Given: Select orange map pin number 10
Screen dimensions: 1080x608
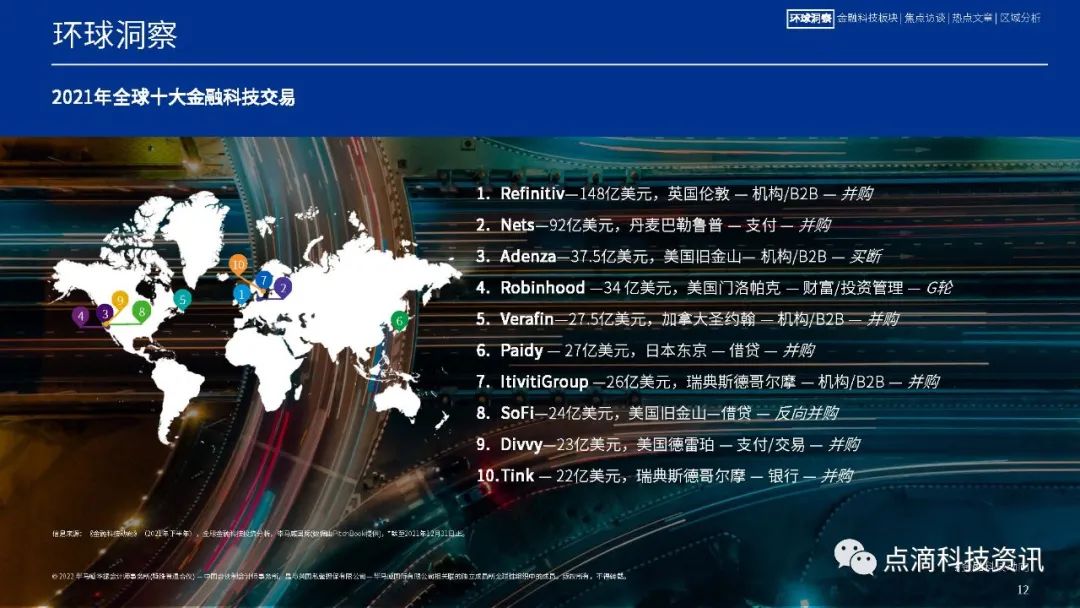Looking at the screenshot, I should pos(238,264).
